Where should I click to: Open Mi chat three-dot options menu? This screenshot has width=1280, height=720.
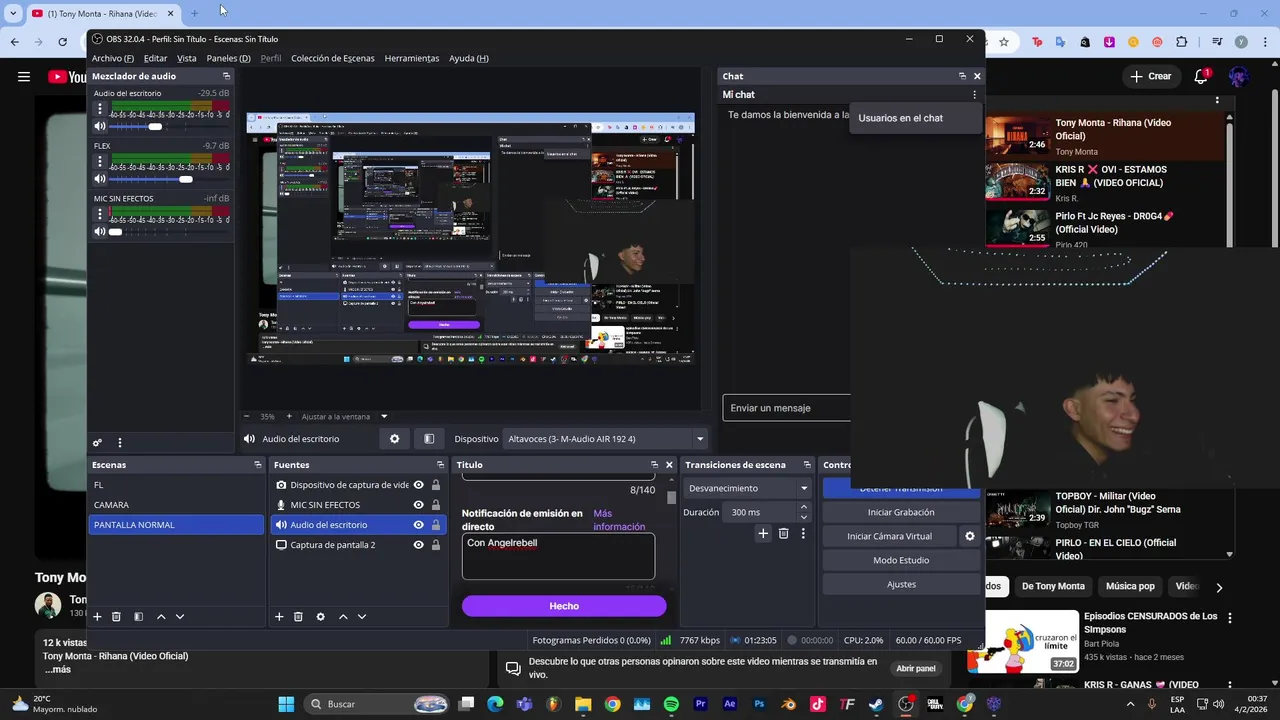click(974, 95)
